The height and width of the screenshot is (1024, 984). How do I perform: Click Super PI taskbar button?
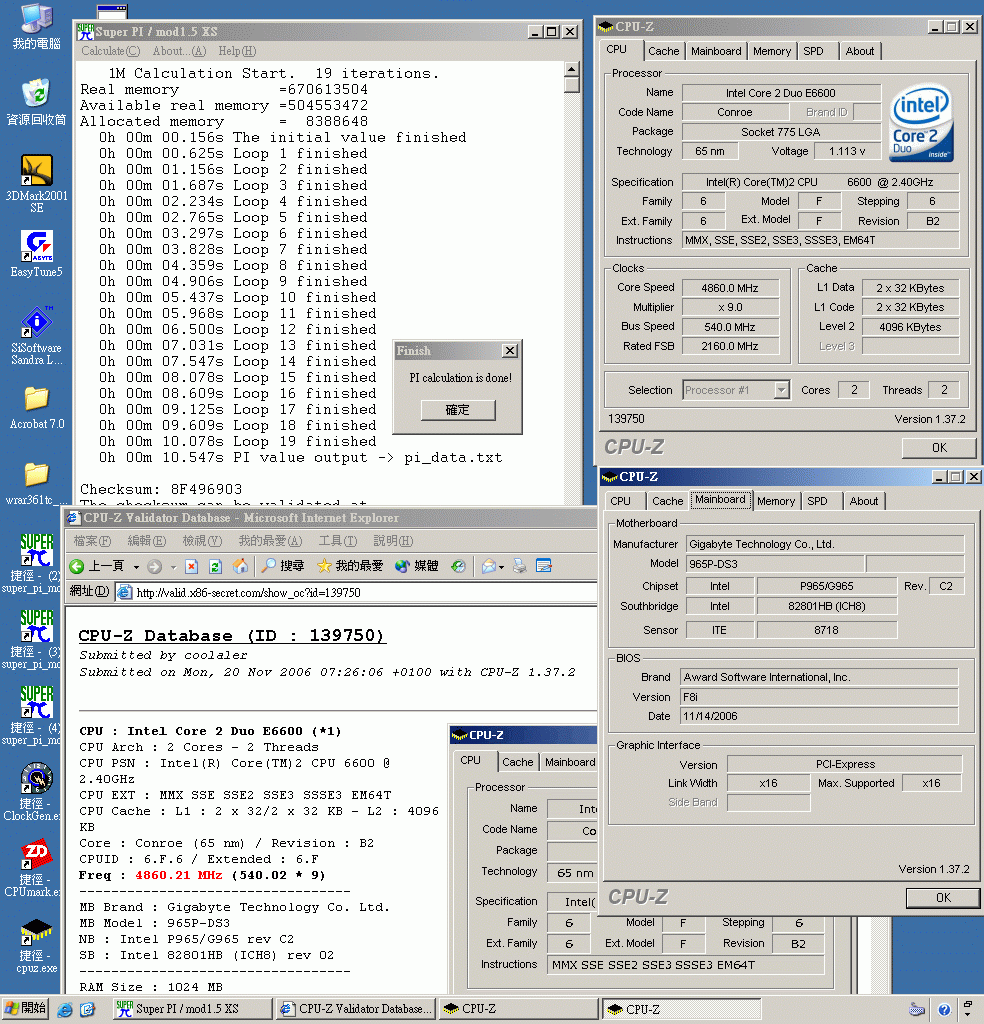(193, 1009)
